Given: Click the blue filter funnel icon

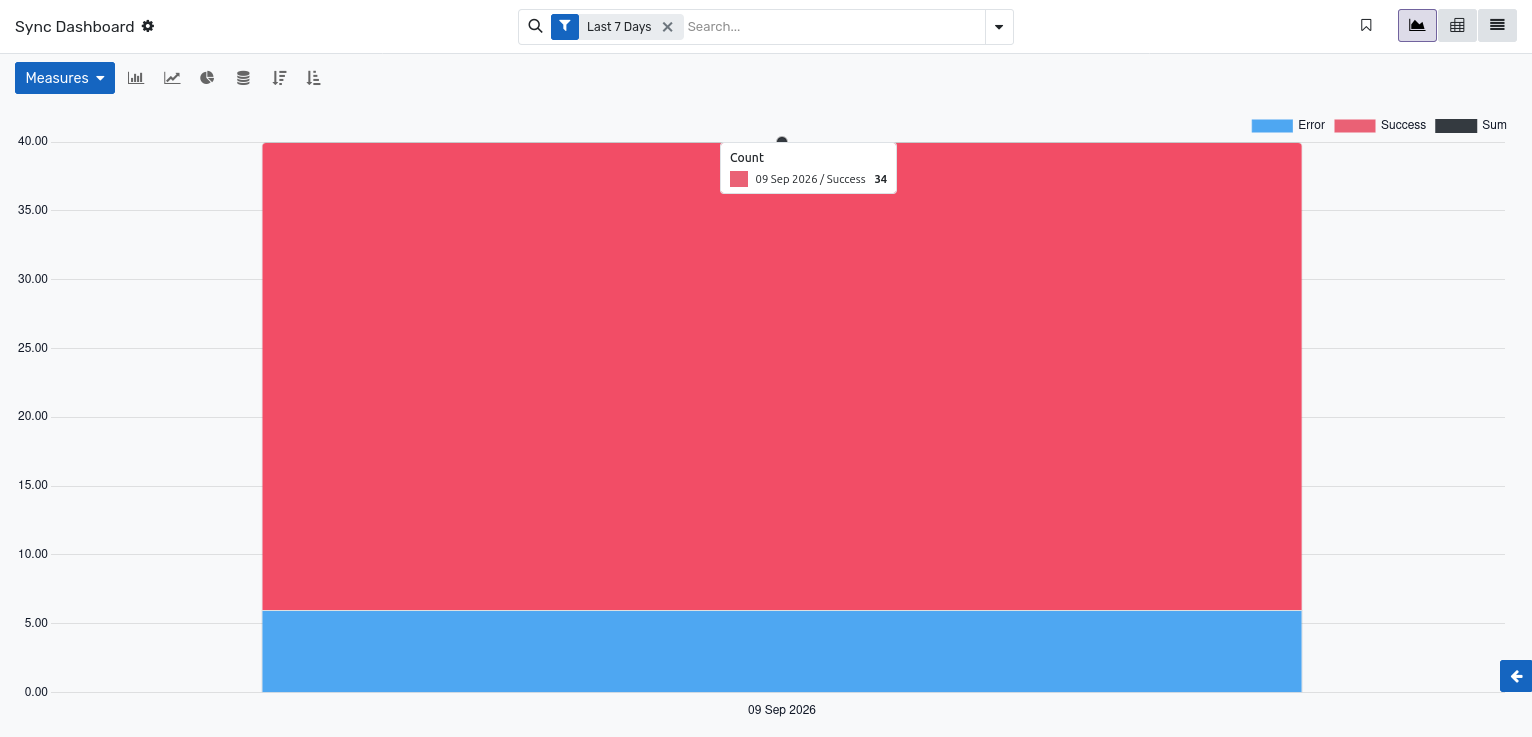Looking at the screenshot, I should [565, 27].
